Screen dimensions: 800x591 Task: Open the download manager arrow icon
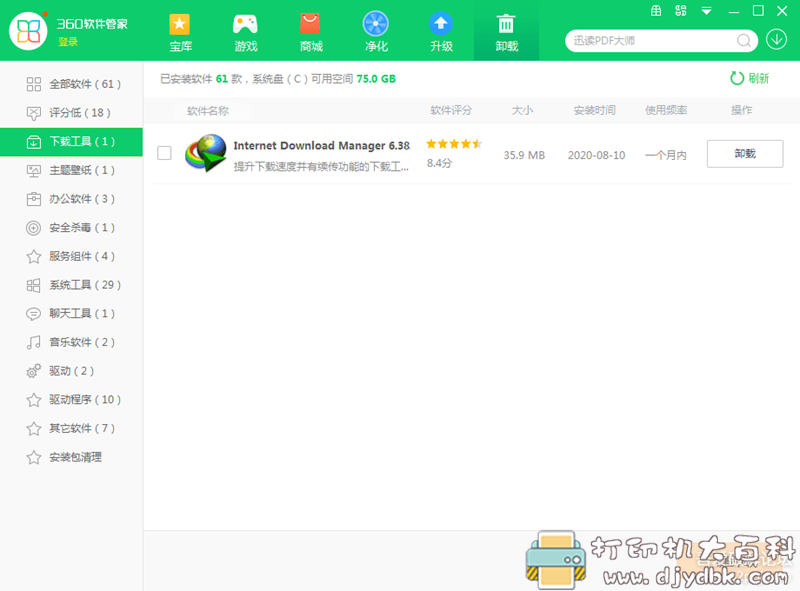click(x=777, y=39)
